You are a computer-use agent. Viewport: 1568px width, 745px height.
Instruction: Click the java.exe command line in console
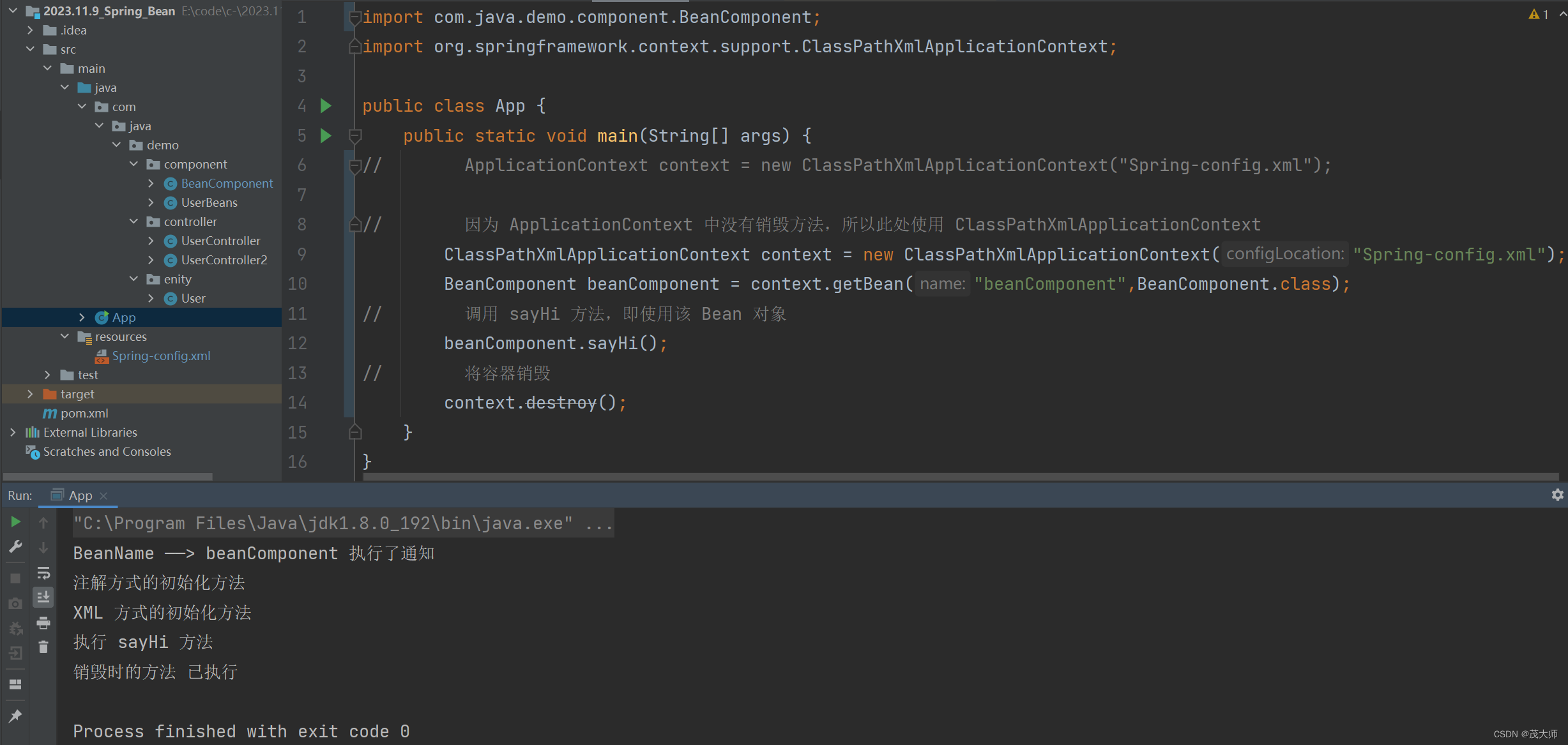coord(343,523)
